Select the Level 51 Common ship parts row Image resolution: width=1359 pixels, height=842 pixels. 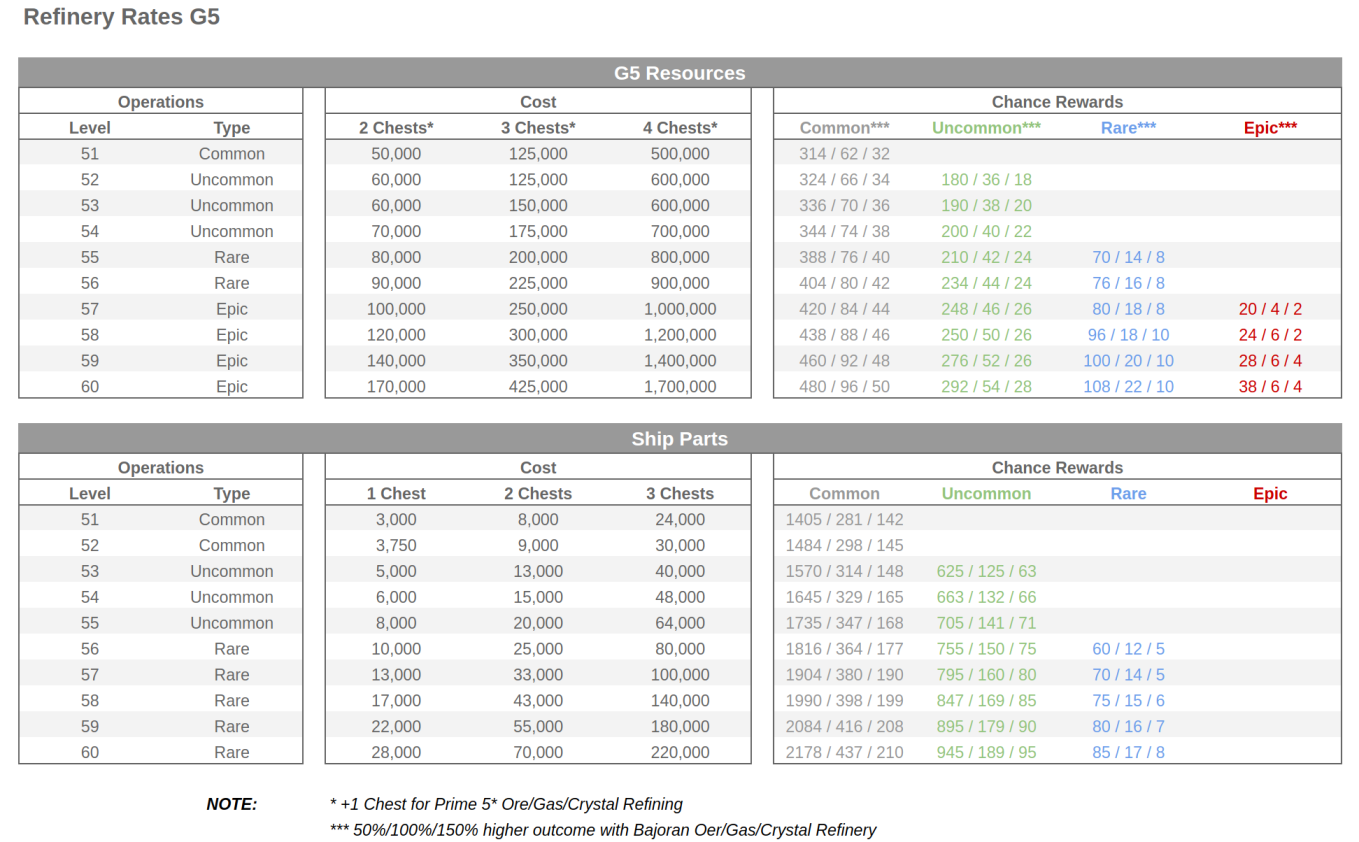(160, 519)
